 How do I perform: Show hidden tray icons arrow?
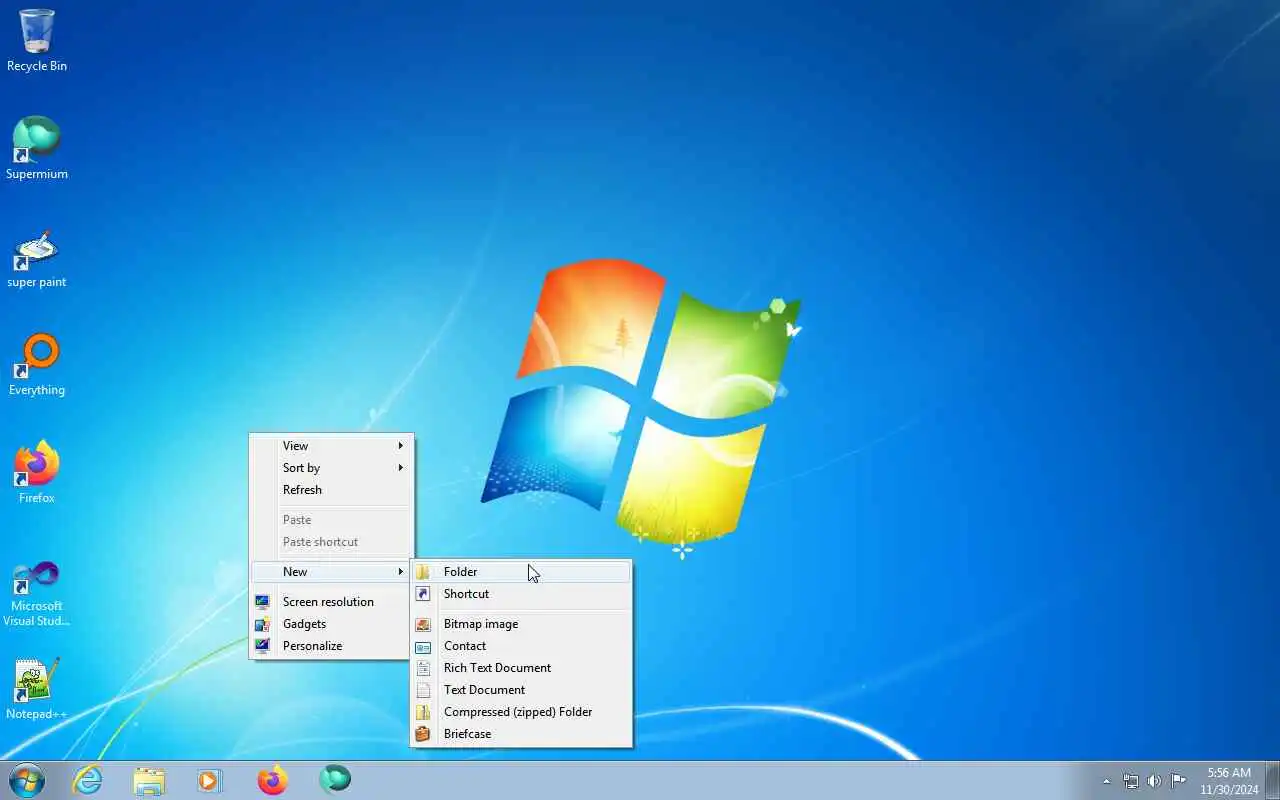pos(1106,781)
